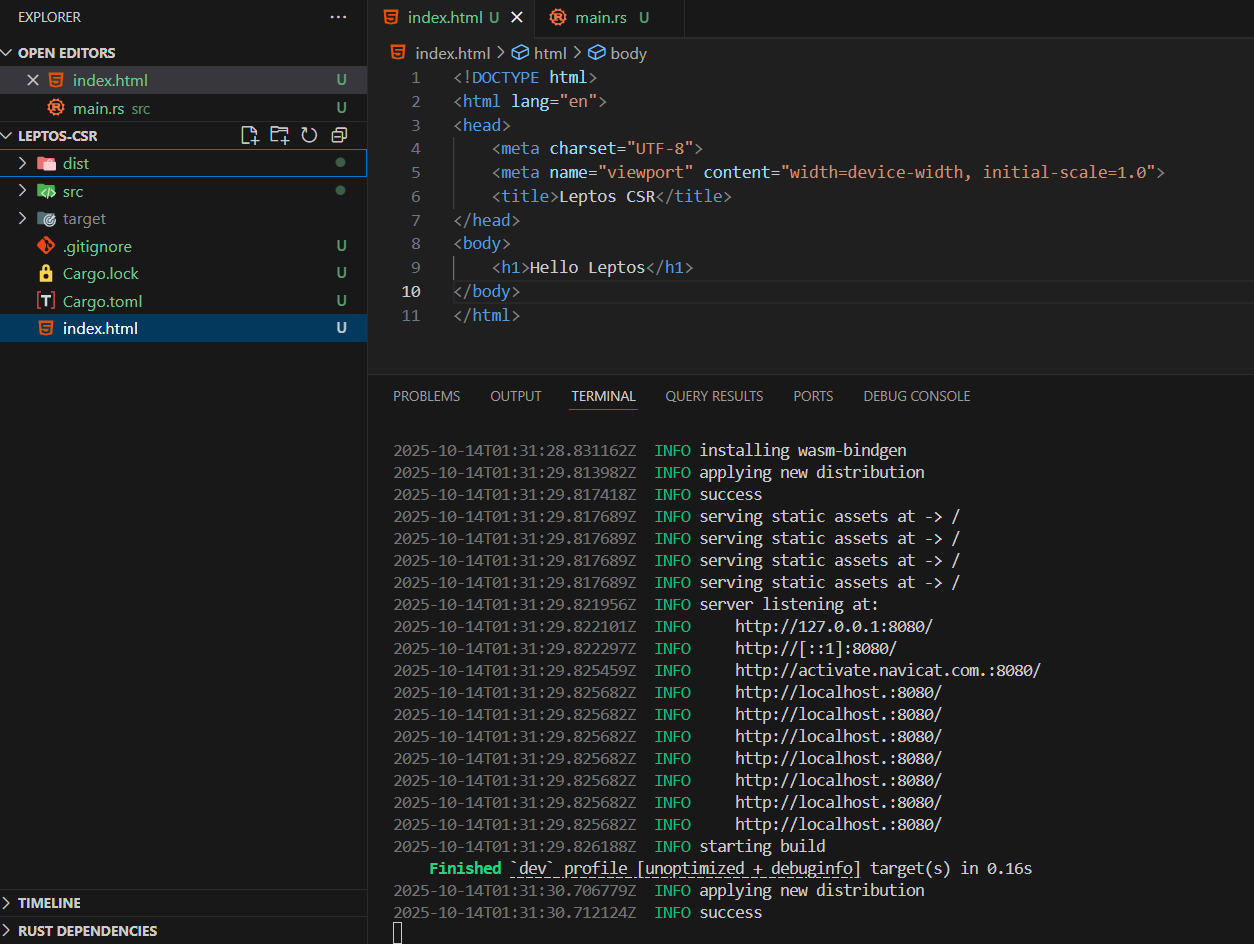Click the body element breadcrumb symbol icon
Screen dimensions: 1254x944
pos(597,53)
